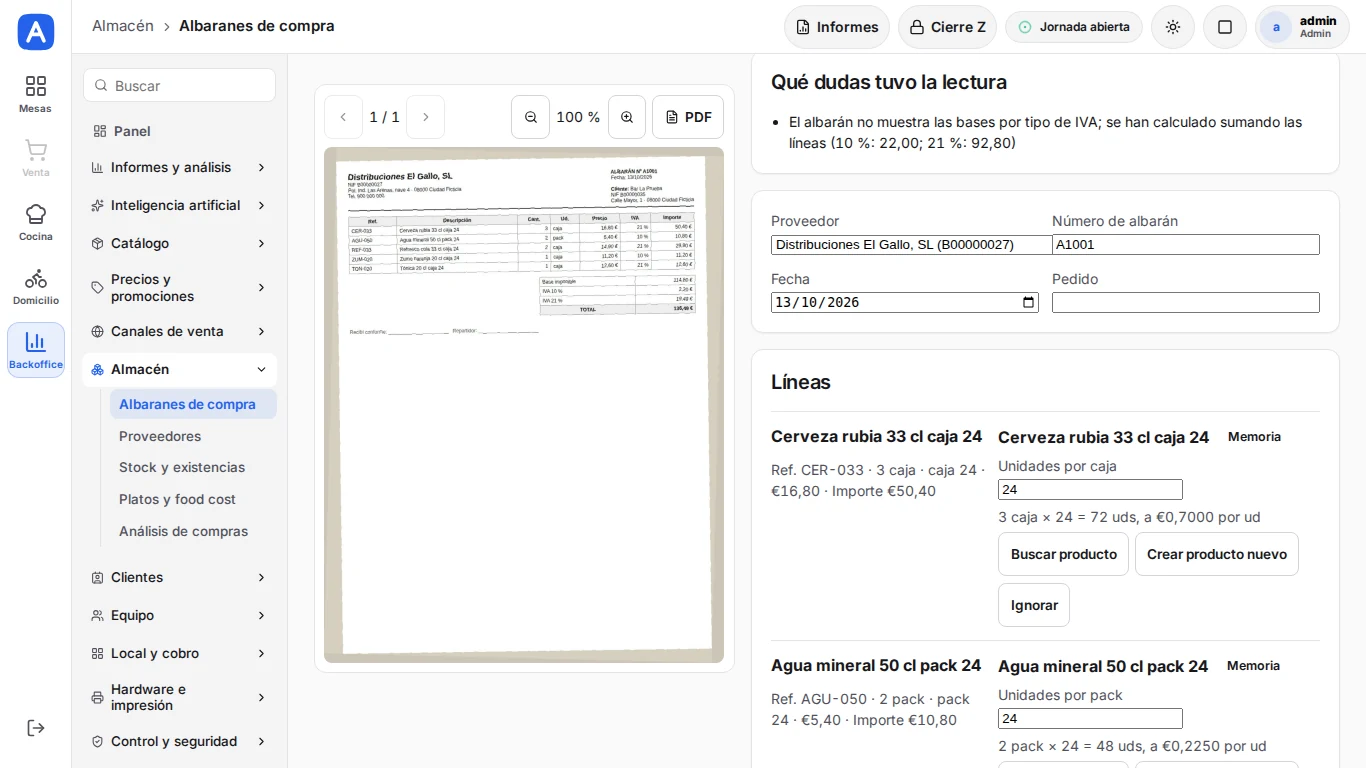Viewport: 1366px width, 768px height.
Task: Click the Buscar search field
Action: [180, 85]
